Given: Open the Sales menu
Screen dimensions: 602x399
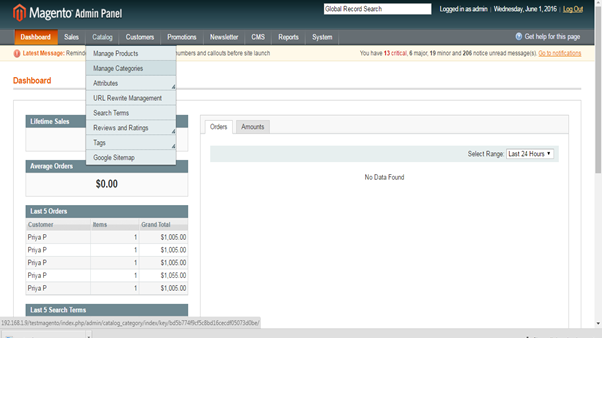Looking at the screenshot, I should (71, 37).
